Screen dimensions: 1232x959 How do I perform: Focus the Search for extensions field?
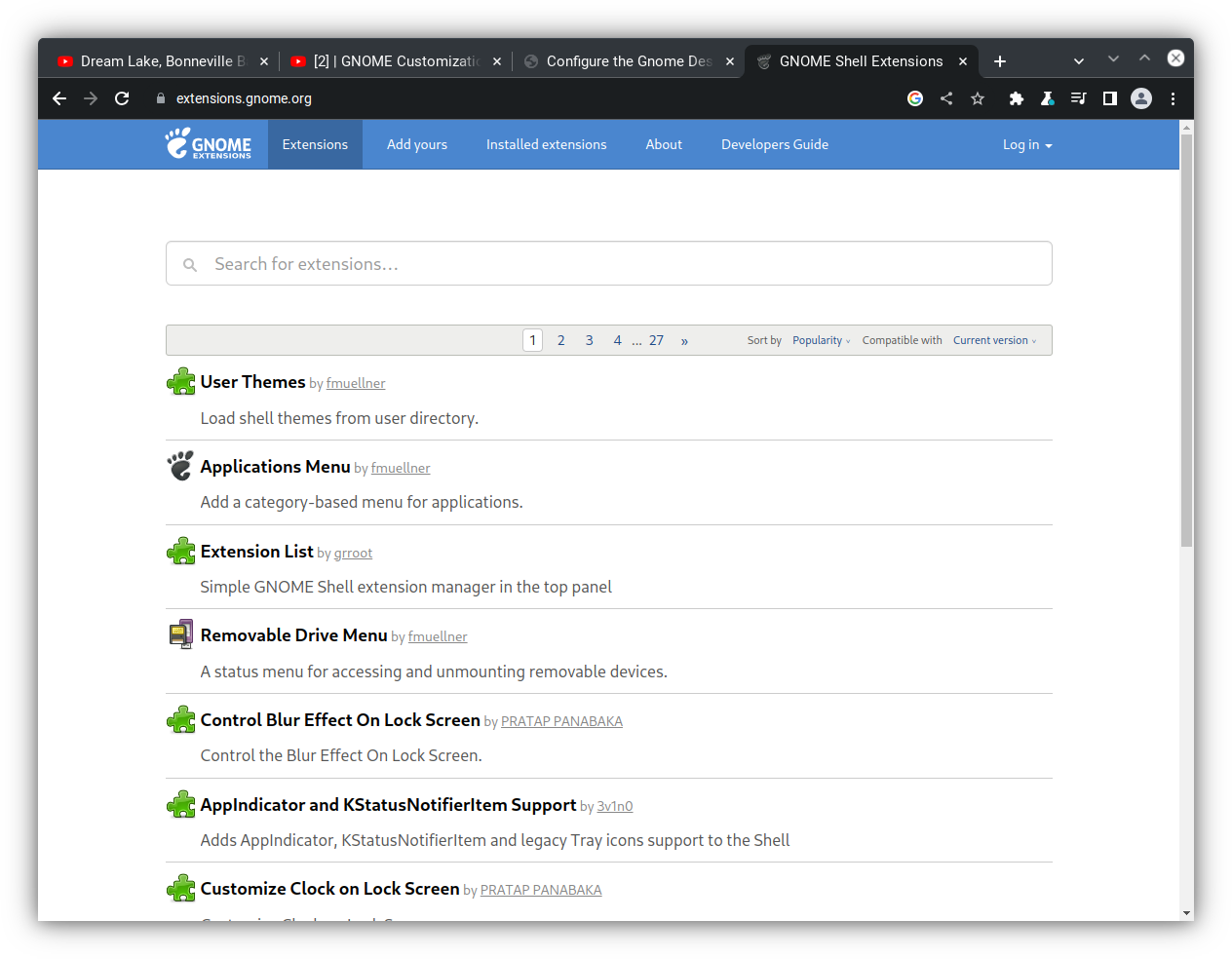pos(609,263)
